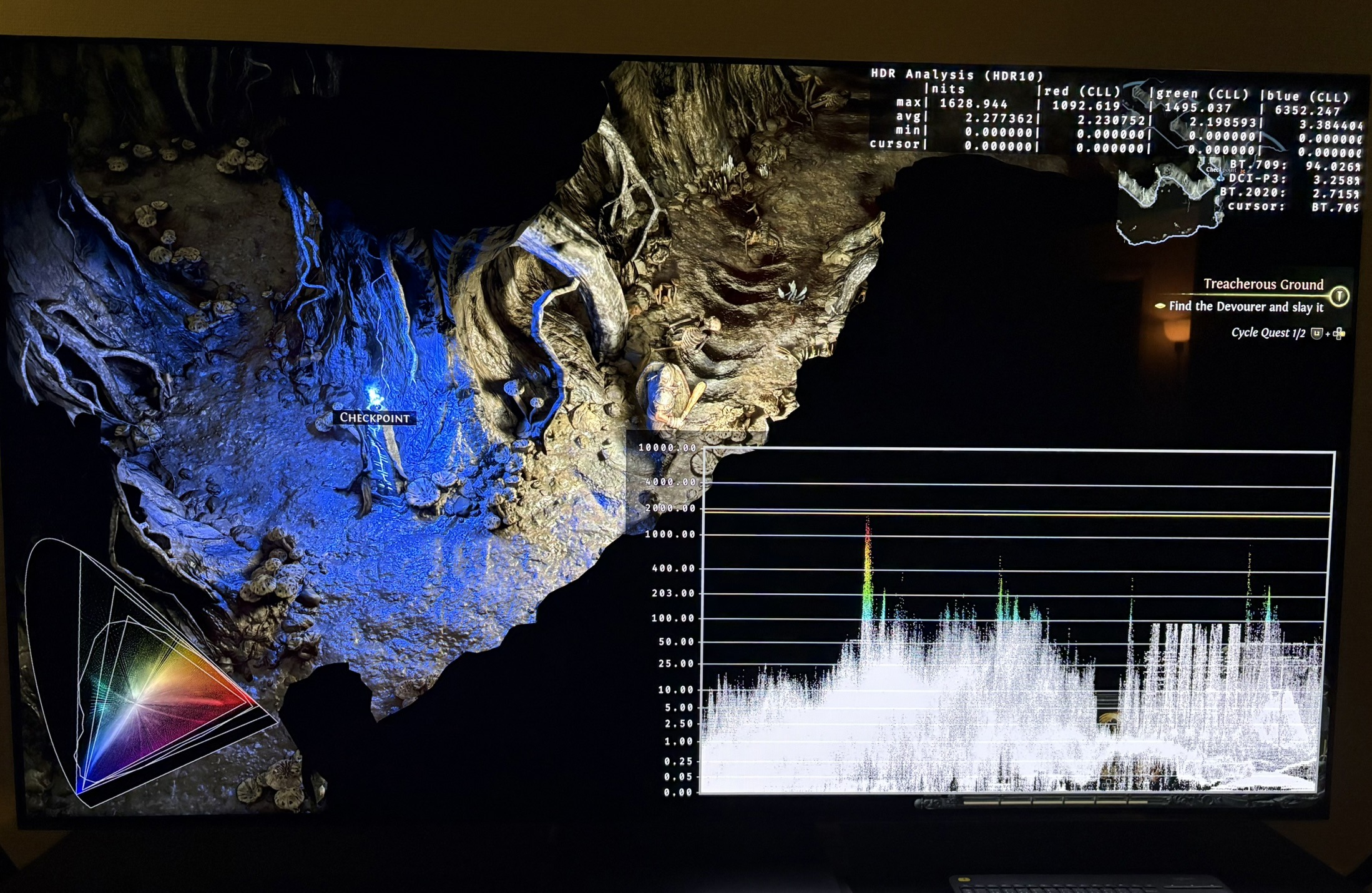1372x893 pixels.
Task: Click the round quest icon beside Treacherous Ground
Action: tap(1339, 296)
